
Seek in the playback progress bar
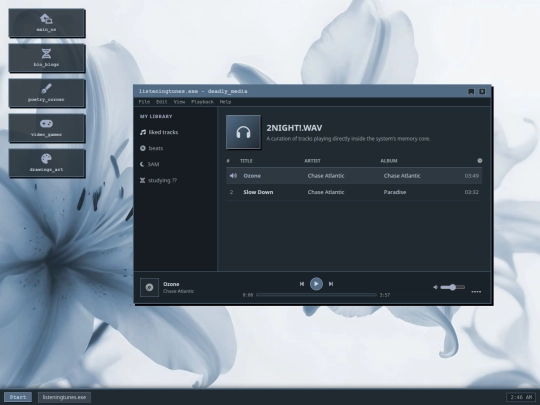point(316,295)
